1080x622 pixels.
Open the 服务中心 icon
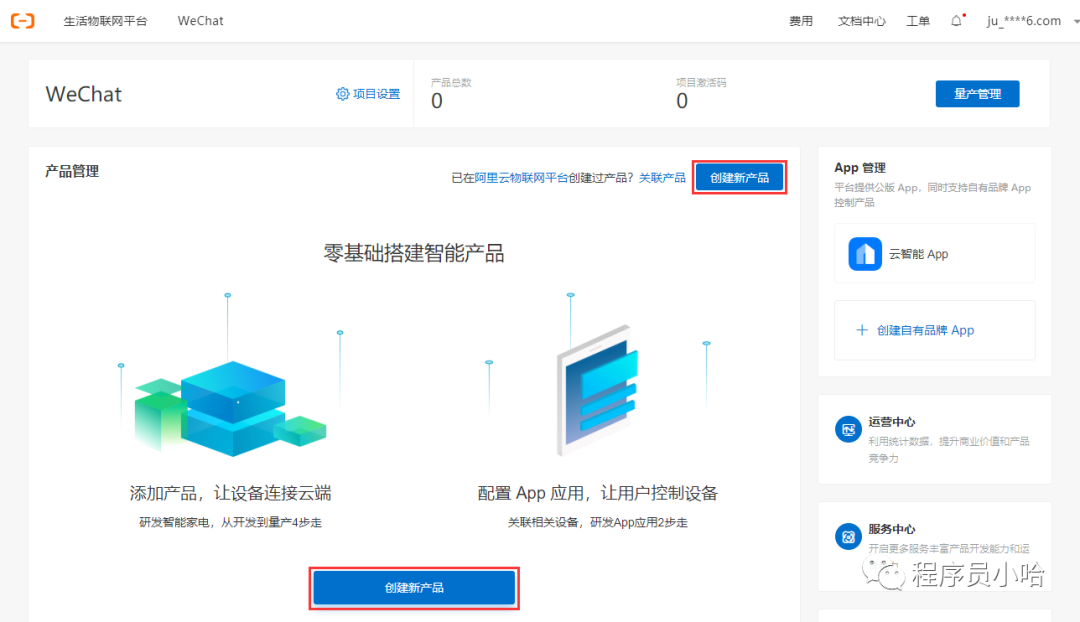pyautogui.click(x=848, y=537)
